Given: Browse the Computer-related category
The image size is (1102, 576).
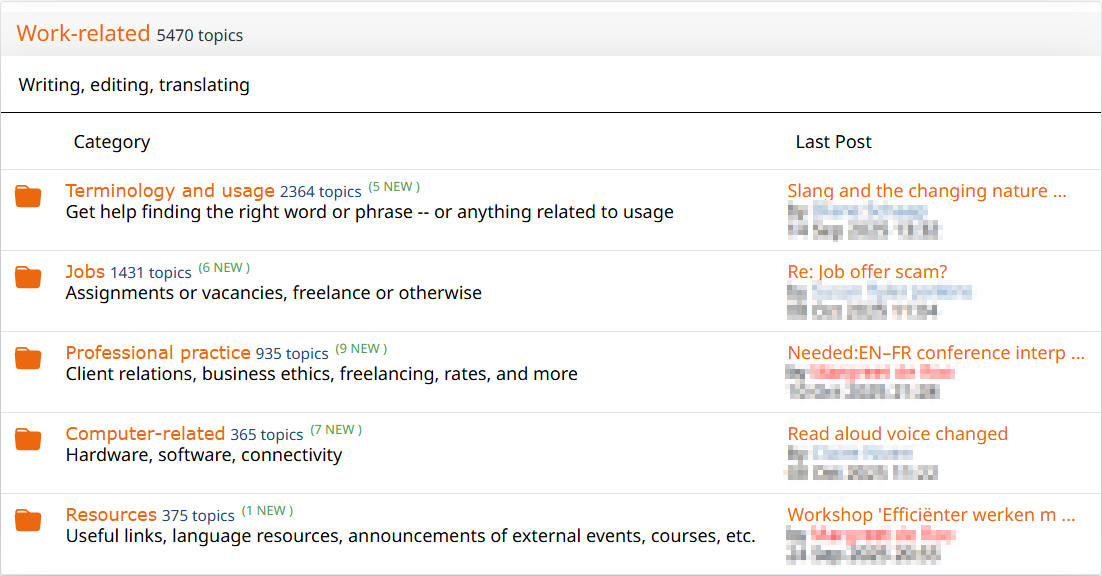Looking at the screenshot, I should coord(145,434).
